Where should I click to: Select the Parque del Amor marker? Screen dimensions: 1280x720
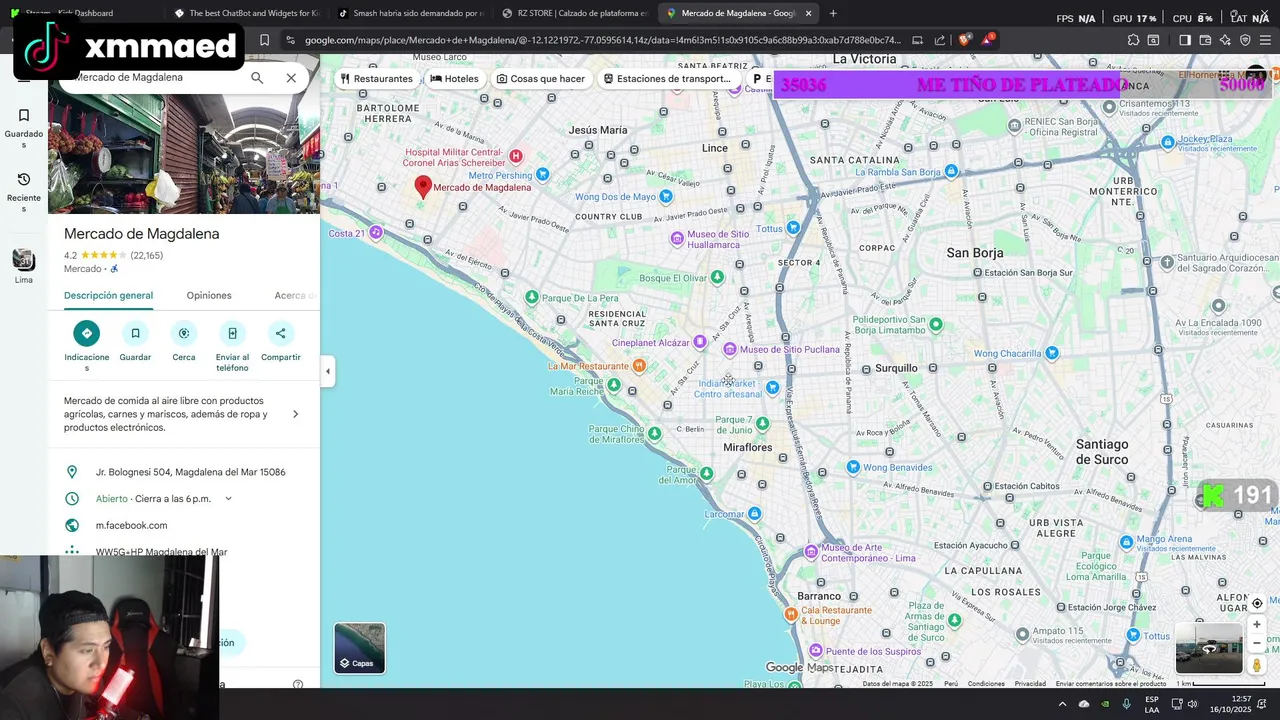[x=707, y=473]
